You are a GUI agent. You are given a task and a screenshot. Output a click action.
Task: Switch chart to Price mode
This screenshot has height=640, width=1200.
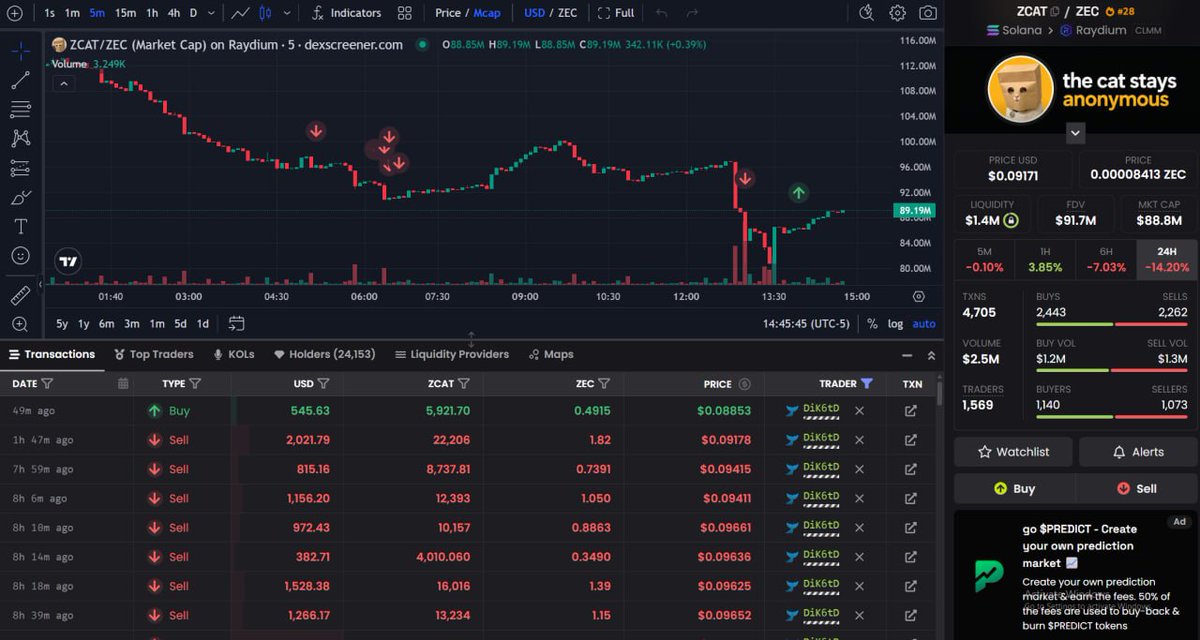click(448, 13)
